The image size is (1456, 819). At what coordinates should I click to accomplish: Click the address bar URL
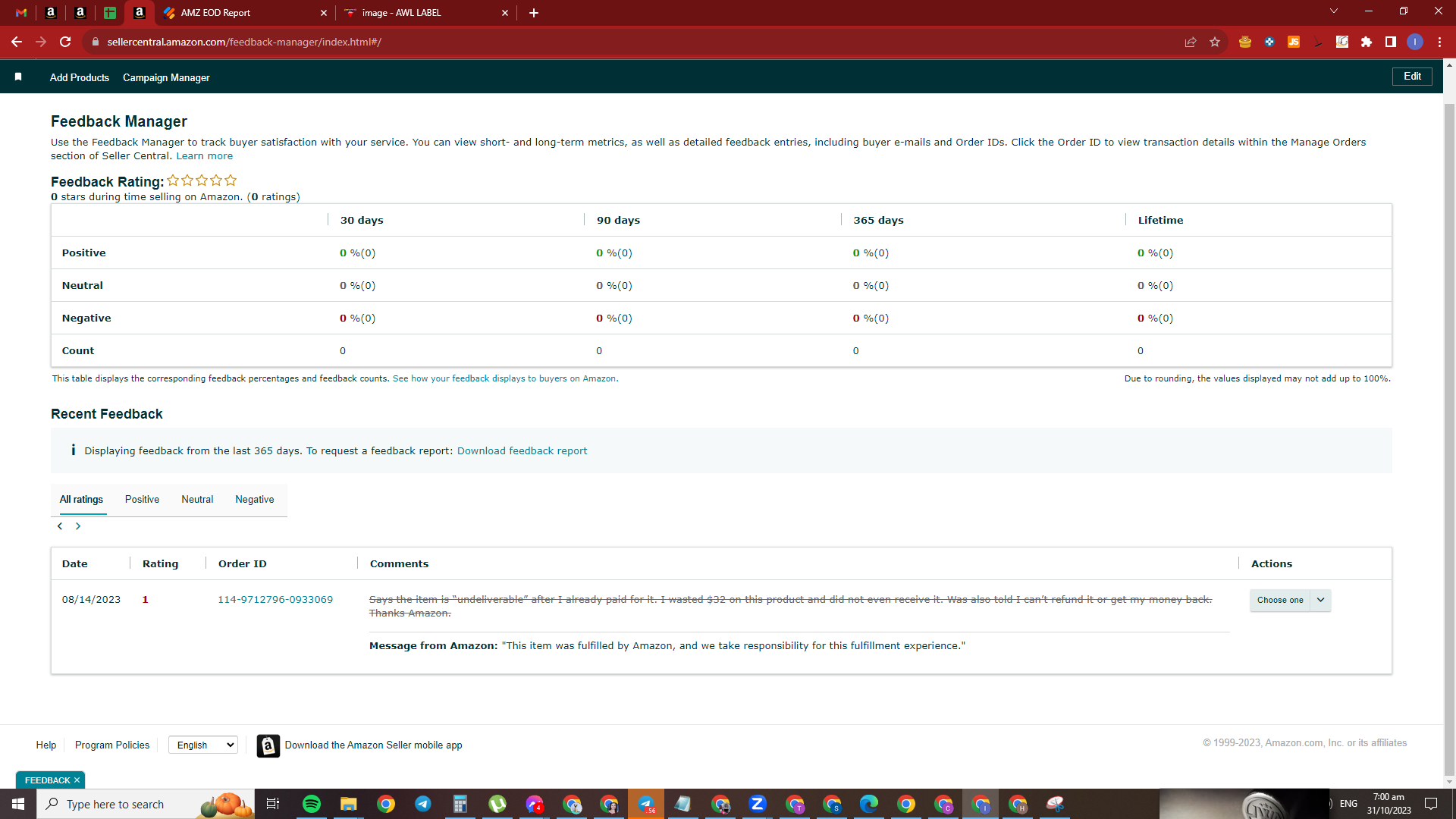(x=244, y=42)
